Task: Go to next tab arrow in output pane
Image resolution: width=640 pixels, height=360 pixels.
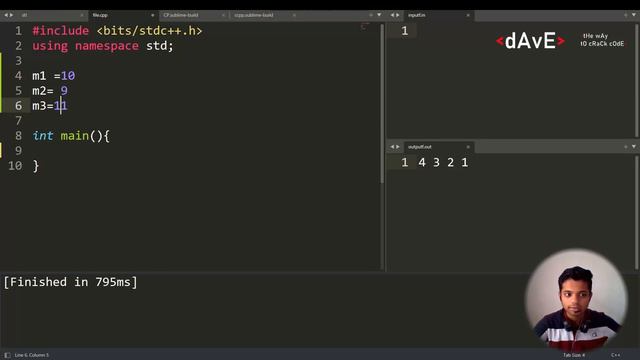Action: pyautogui.click(x=398, y=147)
